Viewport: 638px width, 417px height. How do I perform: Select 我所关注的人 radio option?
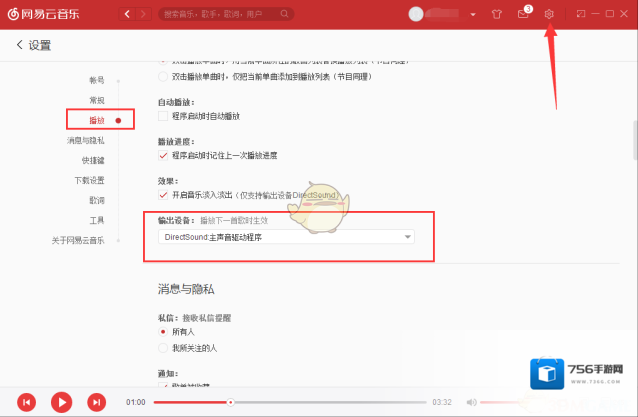tap(164, 347)
